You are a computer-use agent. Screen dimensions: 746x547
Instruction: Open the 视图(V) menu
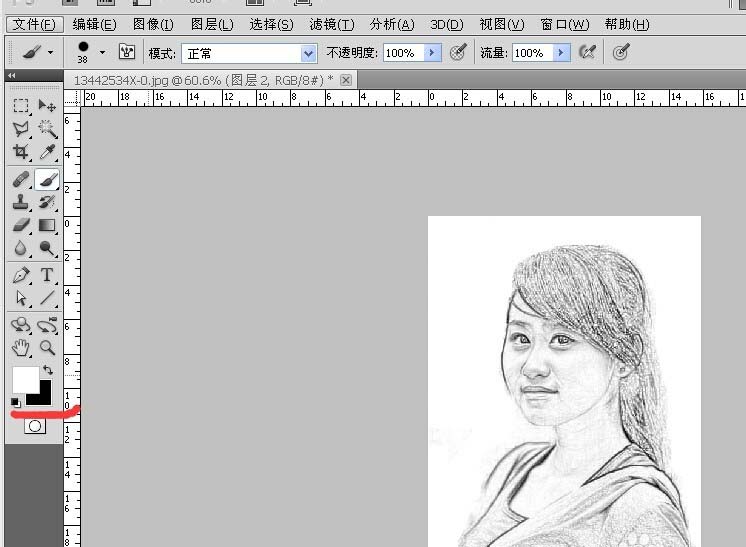pos(502,24)
